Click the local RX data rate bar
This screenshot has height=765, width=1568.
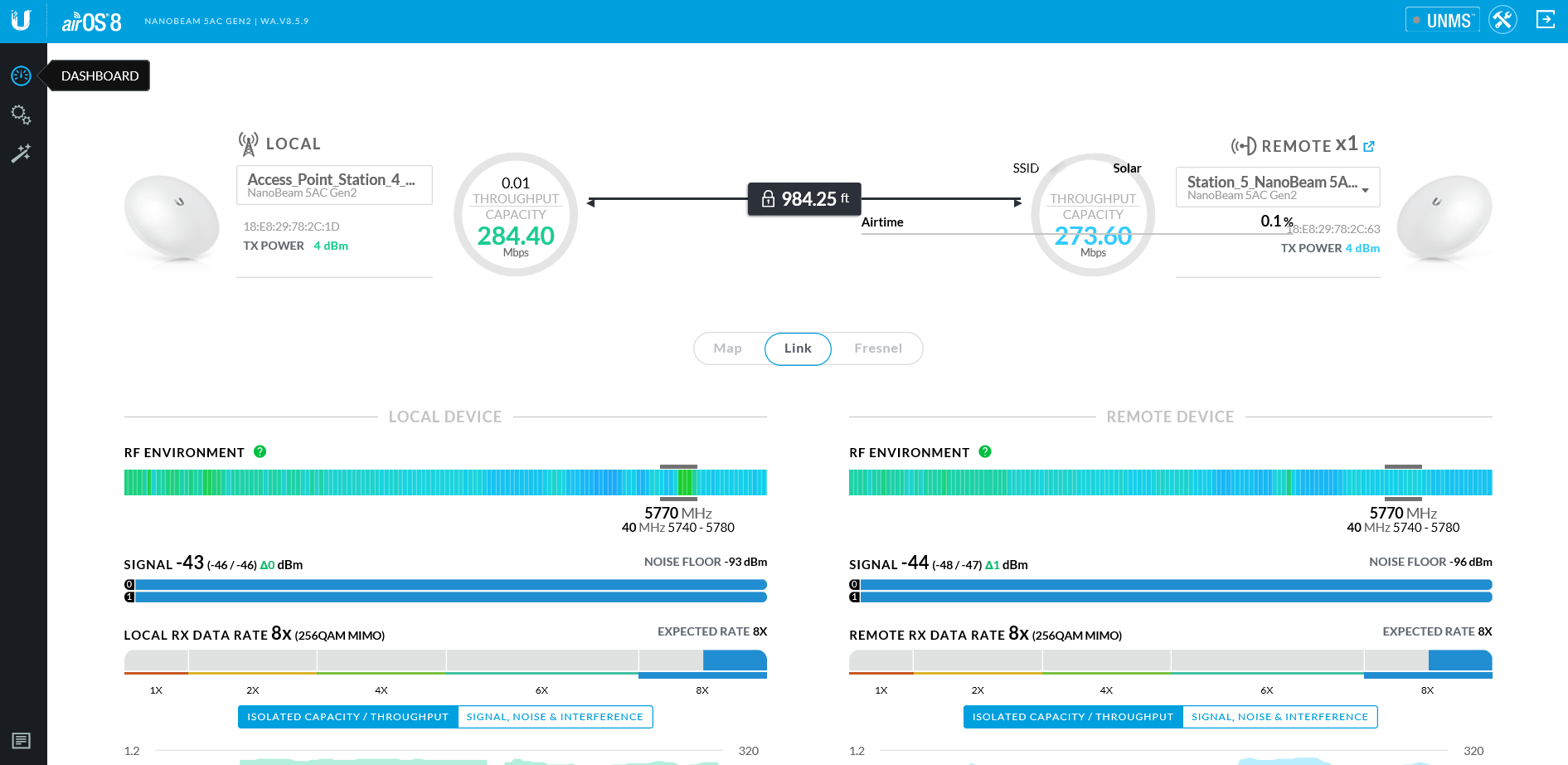(445, 663)
